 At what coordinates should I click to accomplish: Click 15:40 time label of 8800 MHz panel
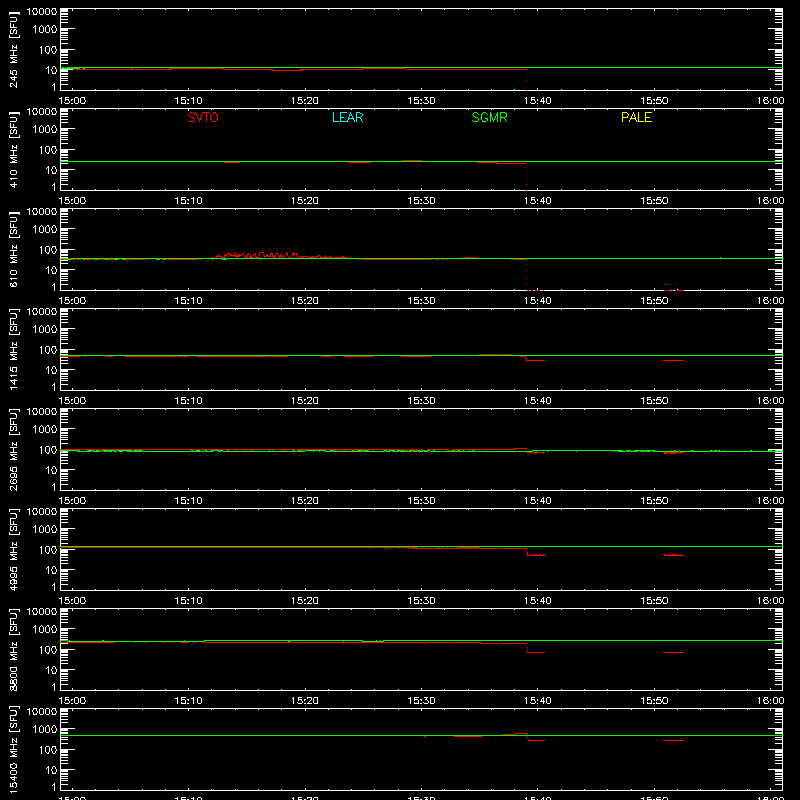click(x=538, y=701)
